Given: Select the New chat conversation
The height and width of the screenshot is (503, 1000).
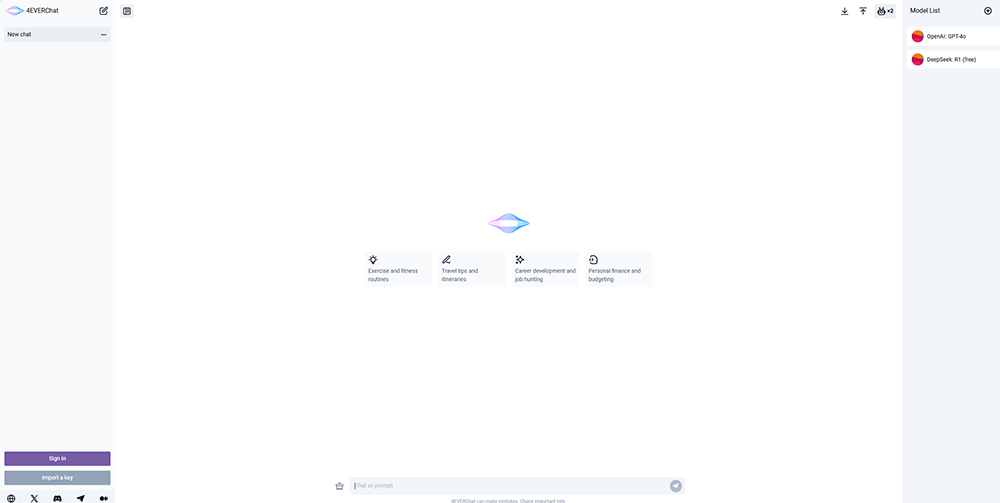Looking at the screenshot, I should (x=57, y=34).
